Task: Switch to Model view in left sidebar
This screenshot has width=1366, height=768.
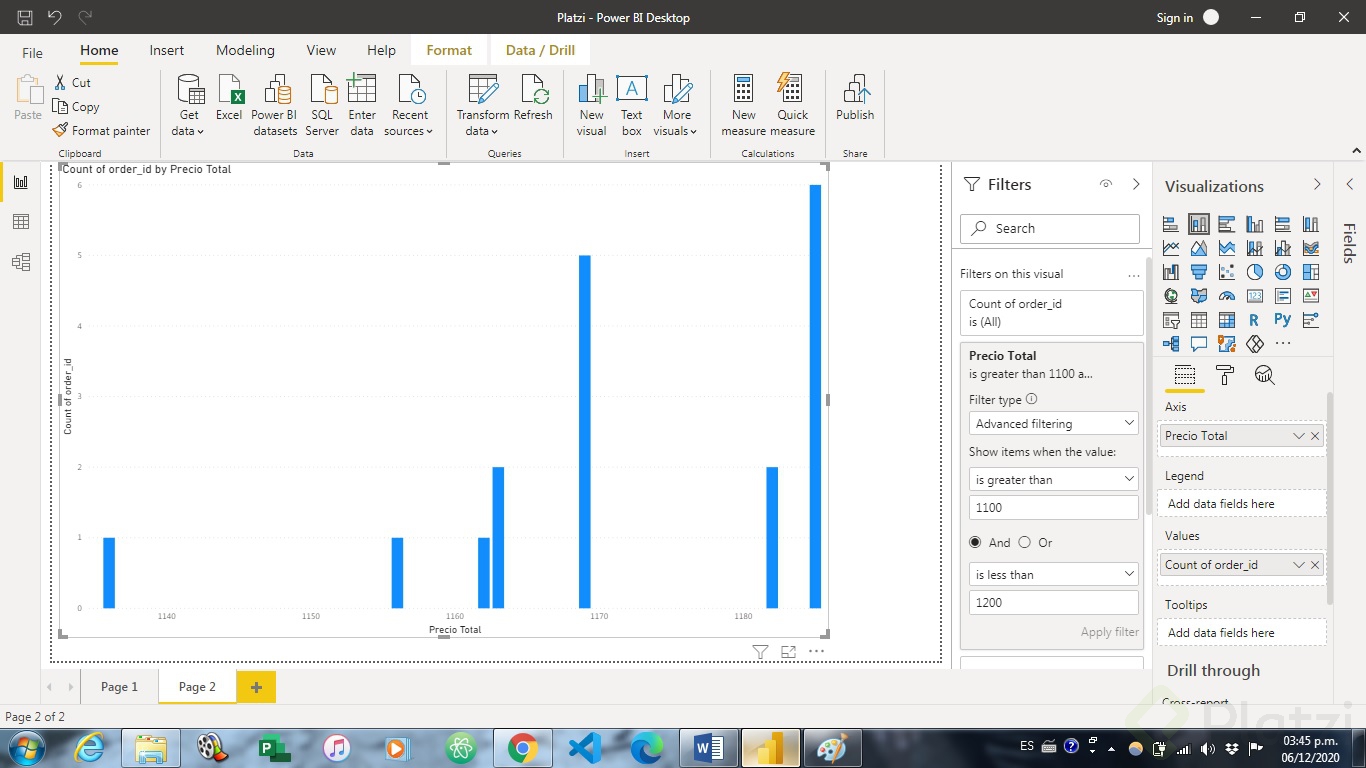Action: pyautogui.click(x=21, y=262)
